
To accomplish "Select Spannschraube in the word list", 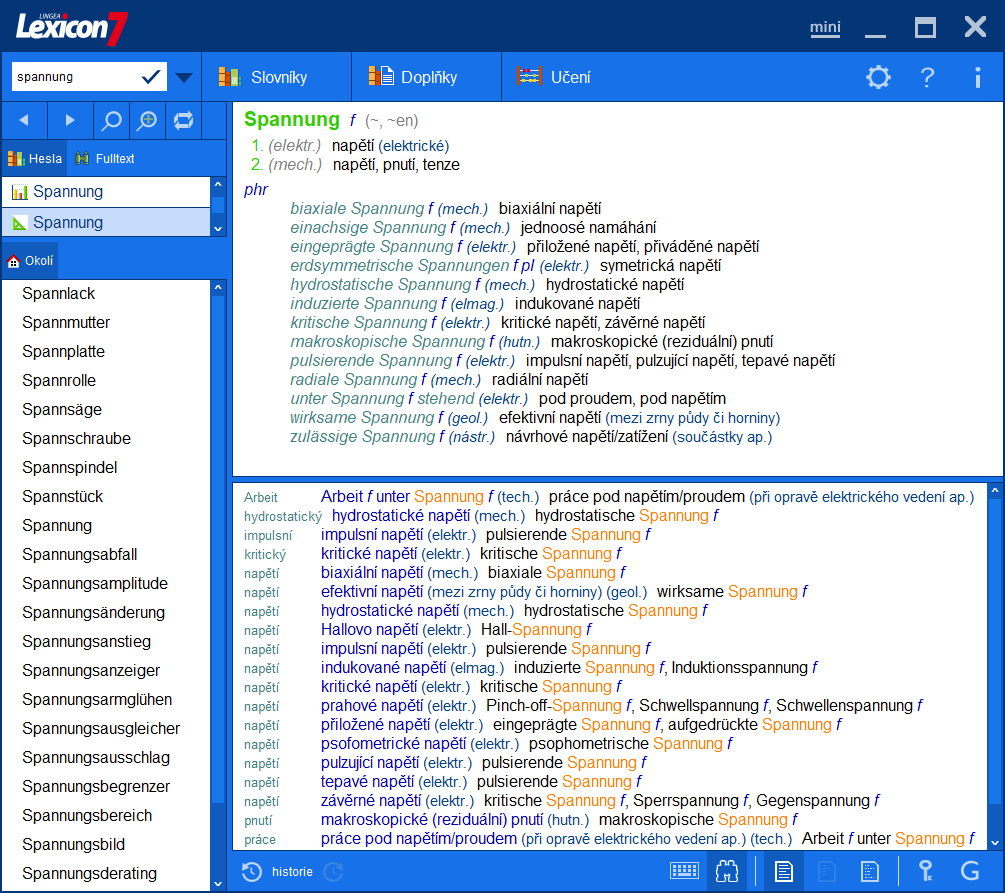I will click(x=76, y=438).
